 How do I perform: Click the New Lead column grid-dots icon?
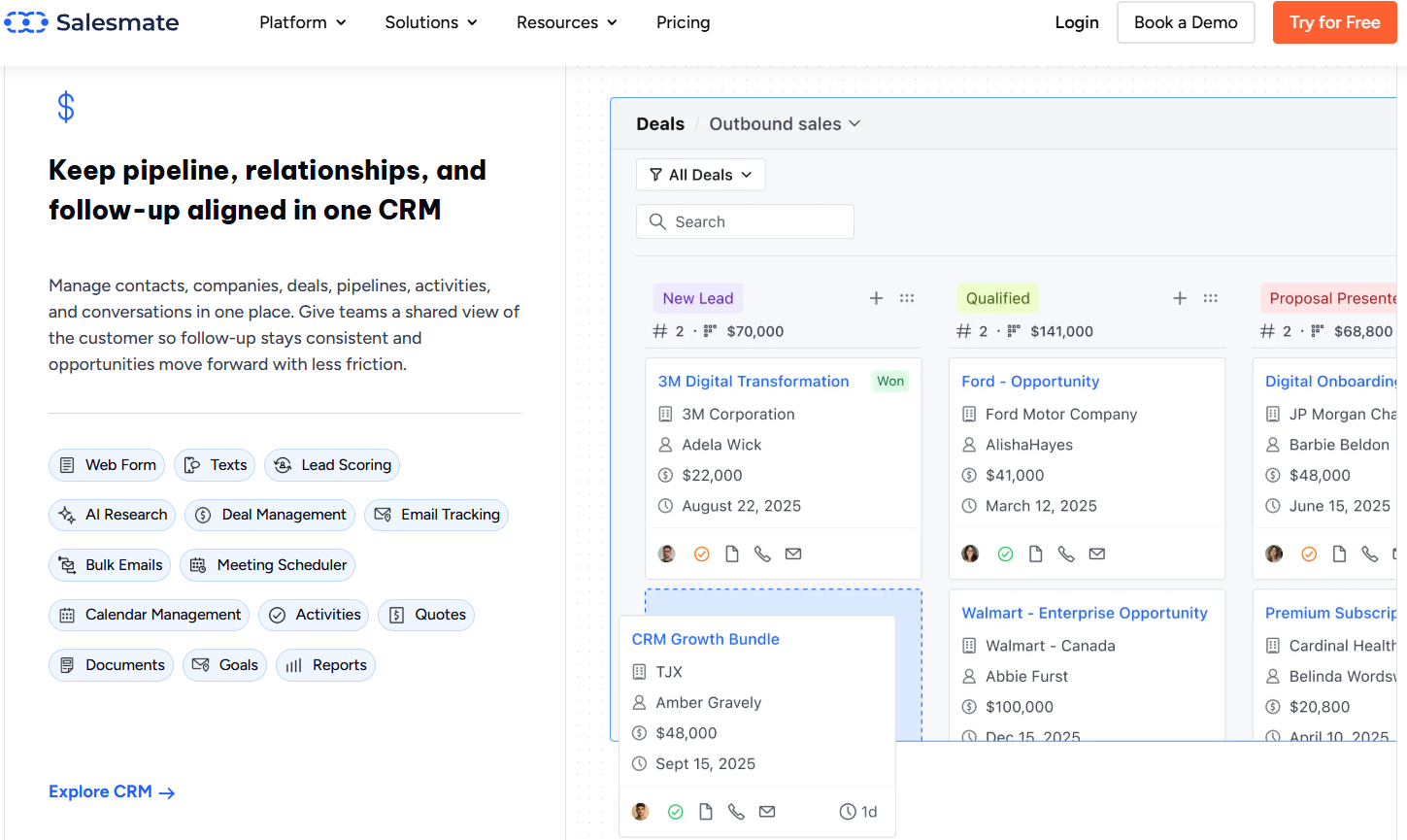click(907, 298)
